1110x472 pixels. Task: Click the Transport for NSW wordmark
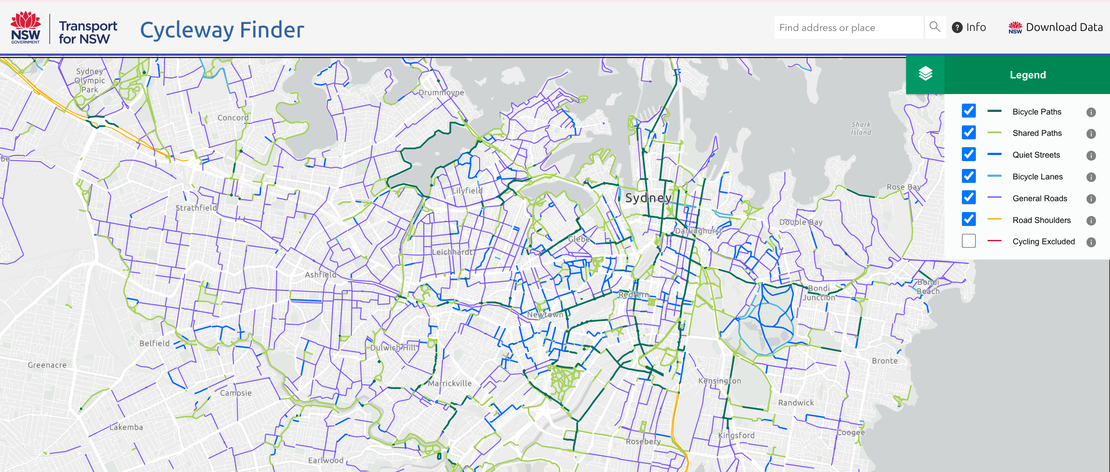coord(88,32)
